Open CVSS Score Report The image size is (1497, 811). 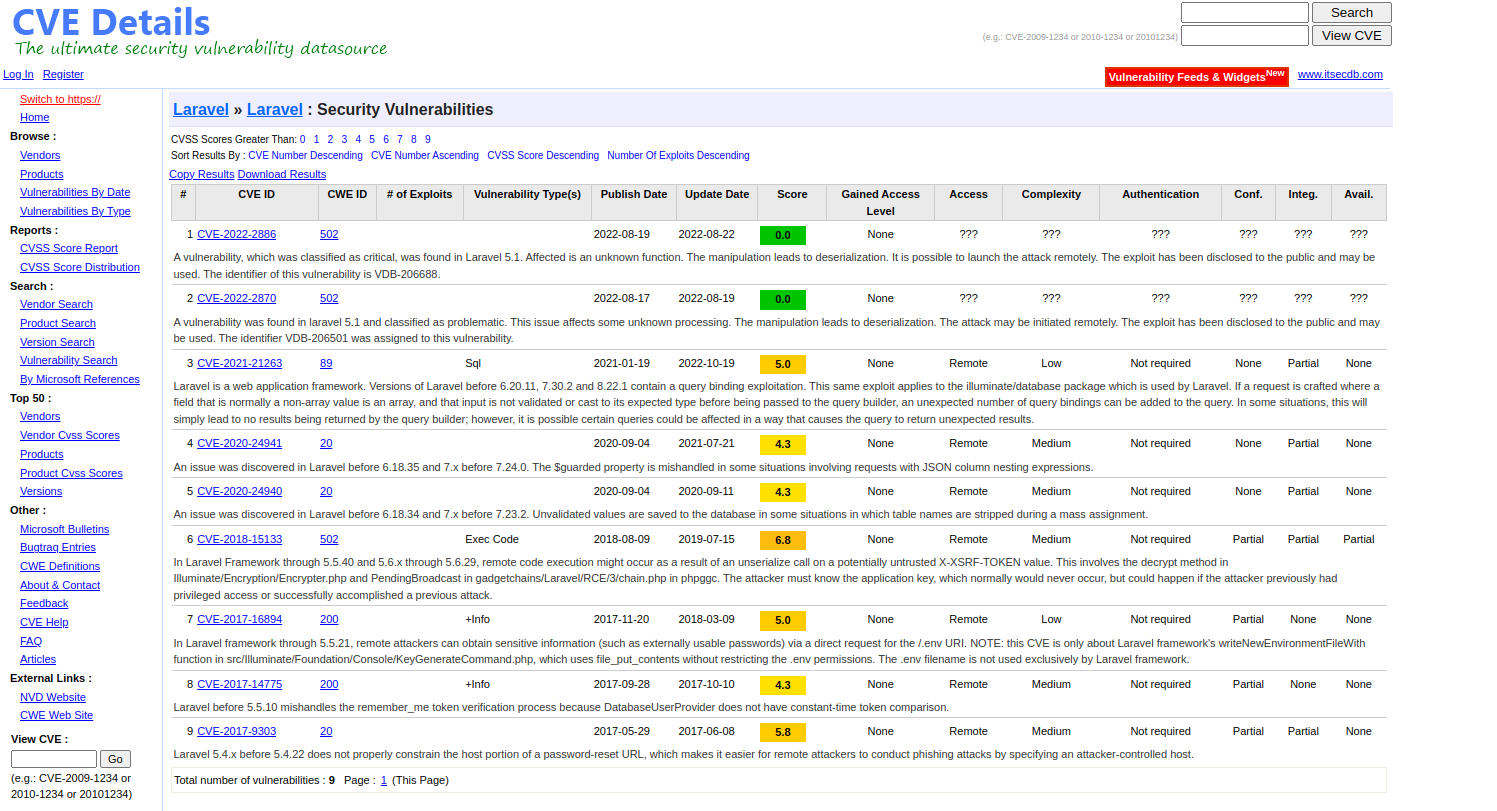click(x=69, y=248)
